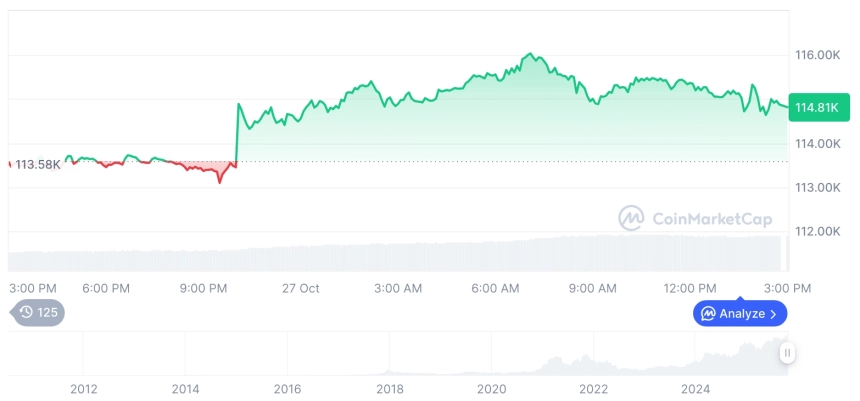Click the highest peak of the green price line
Viewport: 860px width, 401px height.
click(530, 54)
